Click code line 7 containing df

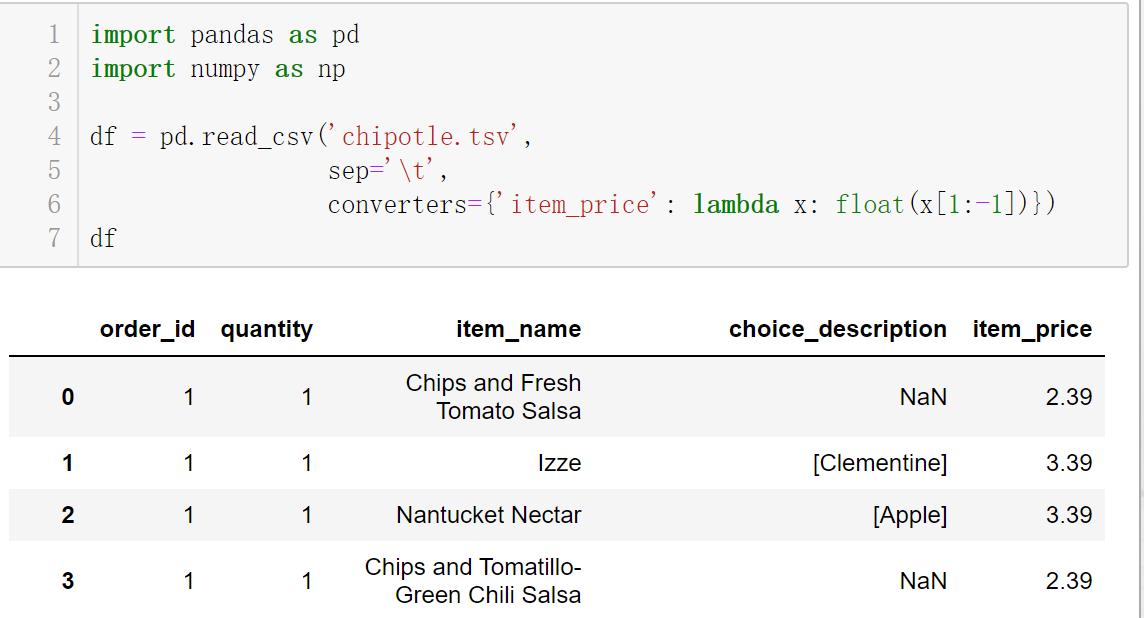click(103, 239)
